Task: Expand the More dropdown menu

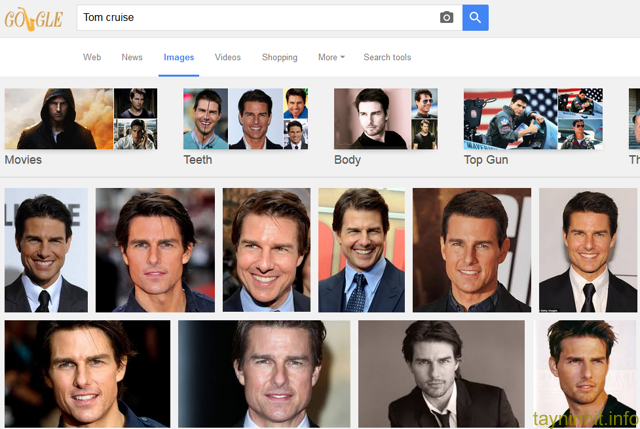Action: pyautogui.click(x=331, y=57)
